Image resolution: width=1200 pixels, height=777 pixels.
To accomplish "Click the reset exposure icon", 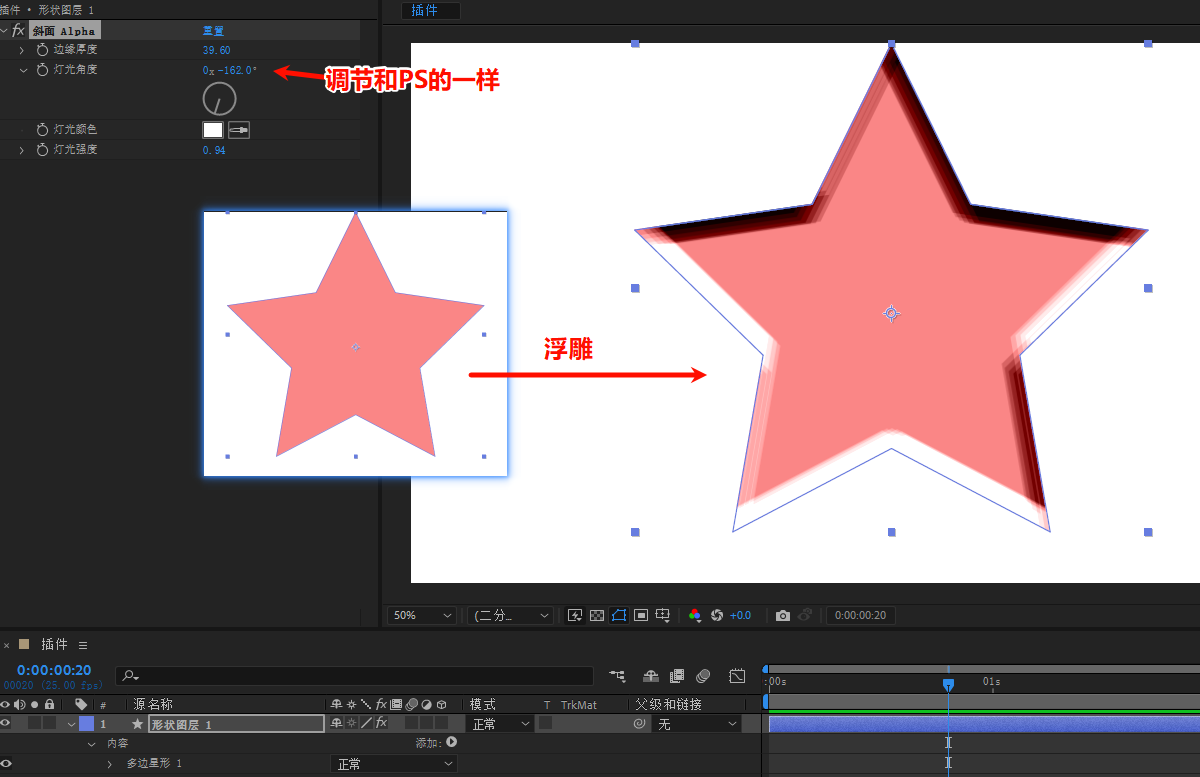I will point(717,615).
